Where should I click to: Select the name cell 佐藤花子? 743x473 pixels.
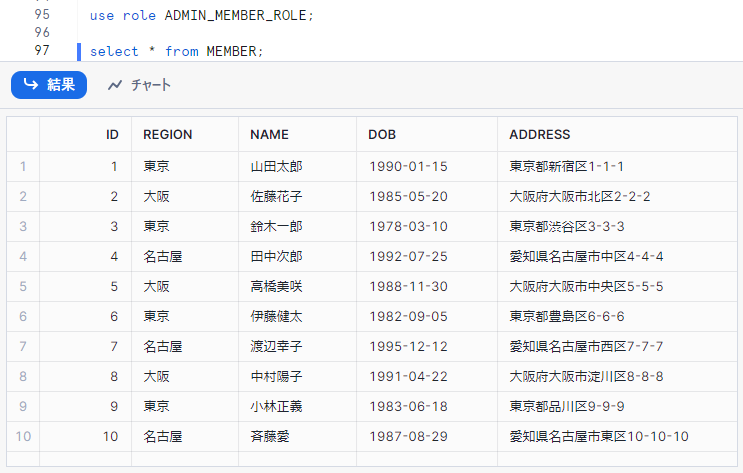[297, 196]
